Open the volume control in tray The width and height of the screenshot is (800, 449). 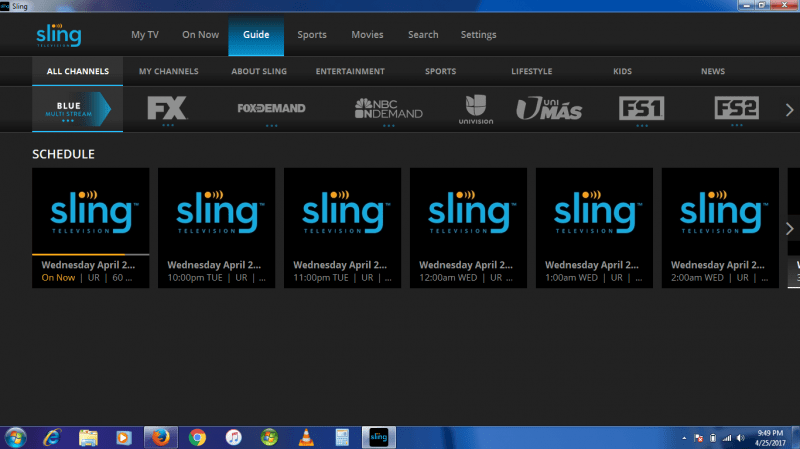pyautogui.click(x=741, y=438)
